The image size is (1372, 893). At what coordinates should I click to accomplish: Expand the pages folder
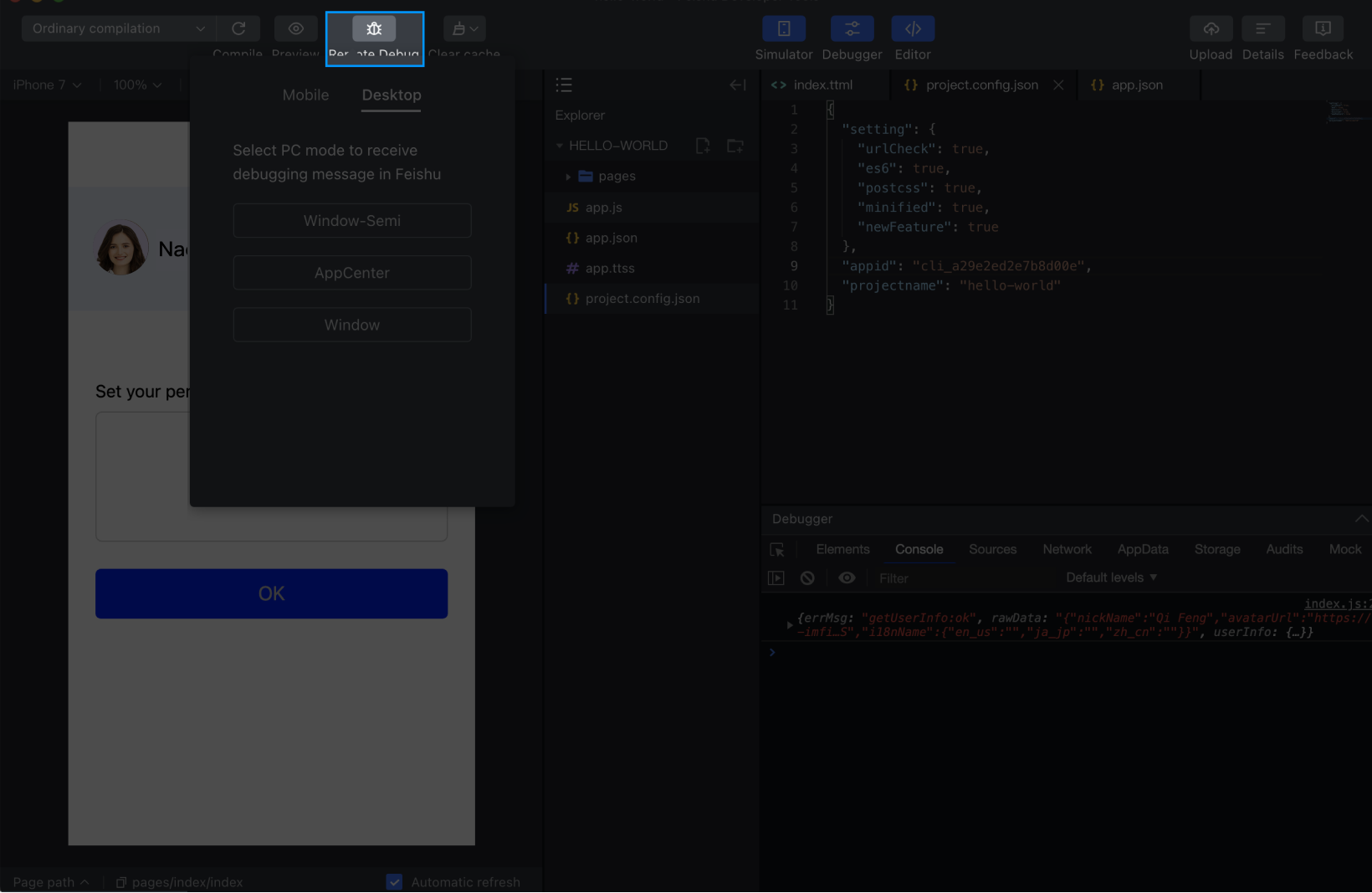568,177
